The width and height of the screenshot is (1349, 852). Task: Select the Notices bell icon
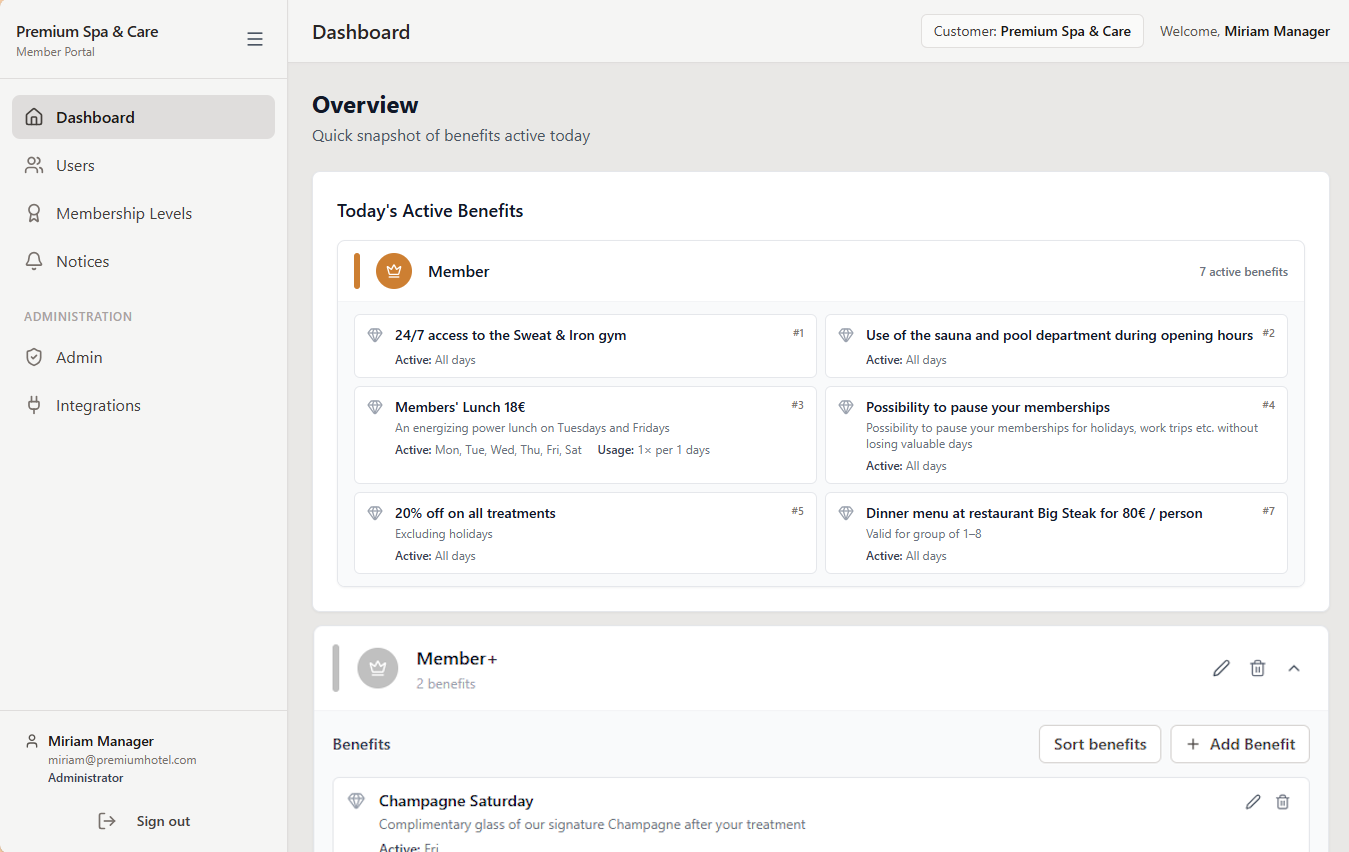point(34,261)
